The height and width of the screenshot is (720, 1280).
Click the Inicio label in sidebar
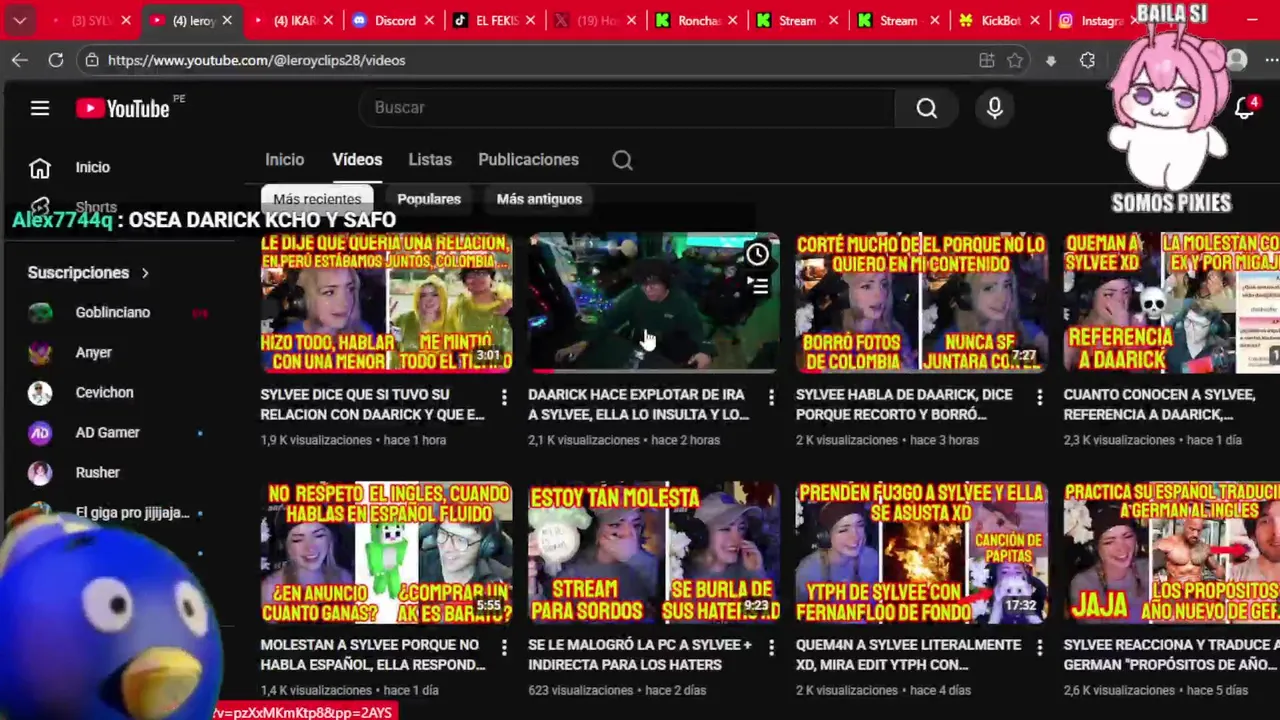click(x=92, y=168)
